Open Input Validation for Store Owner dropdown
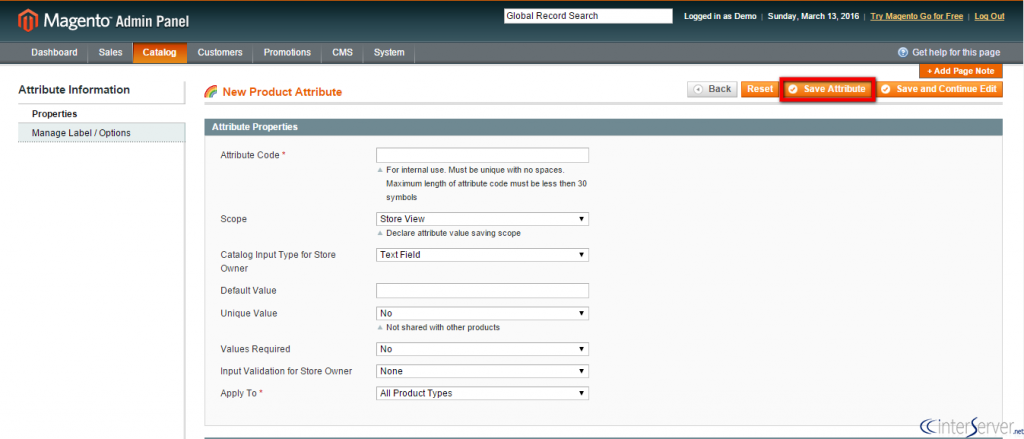1024x439 pixels. [x=482, y=371]
